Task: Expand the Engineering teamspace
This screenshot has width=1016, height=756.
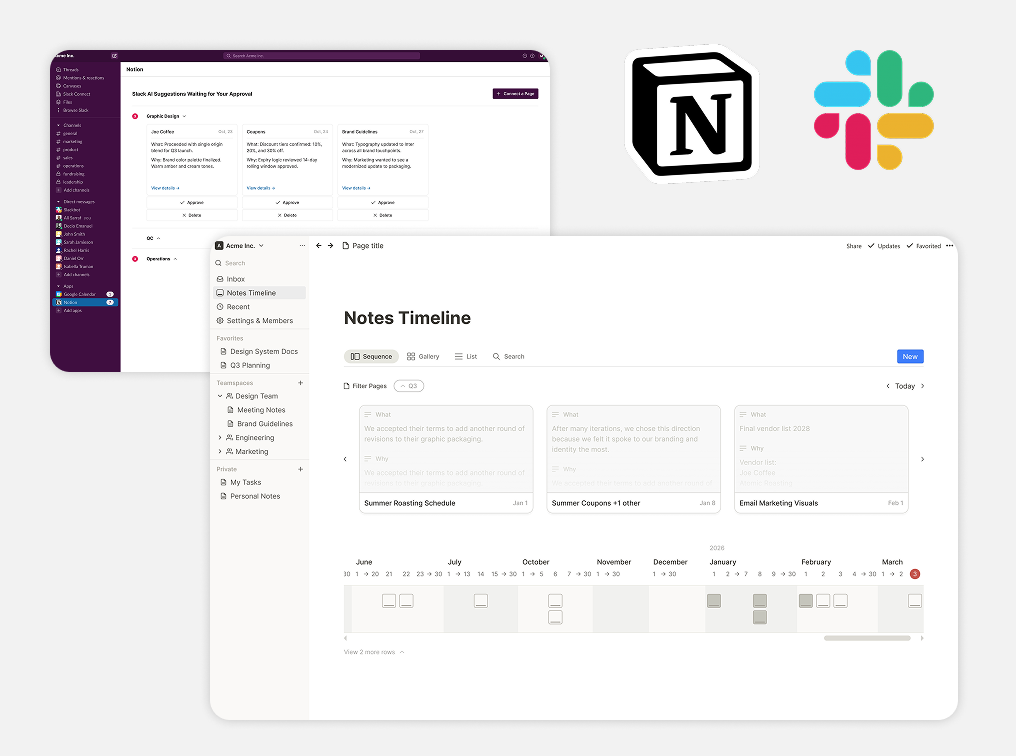Action: [x=220, y=437]
